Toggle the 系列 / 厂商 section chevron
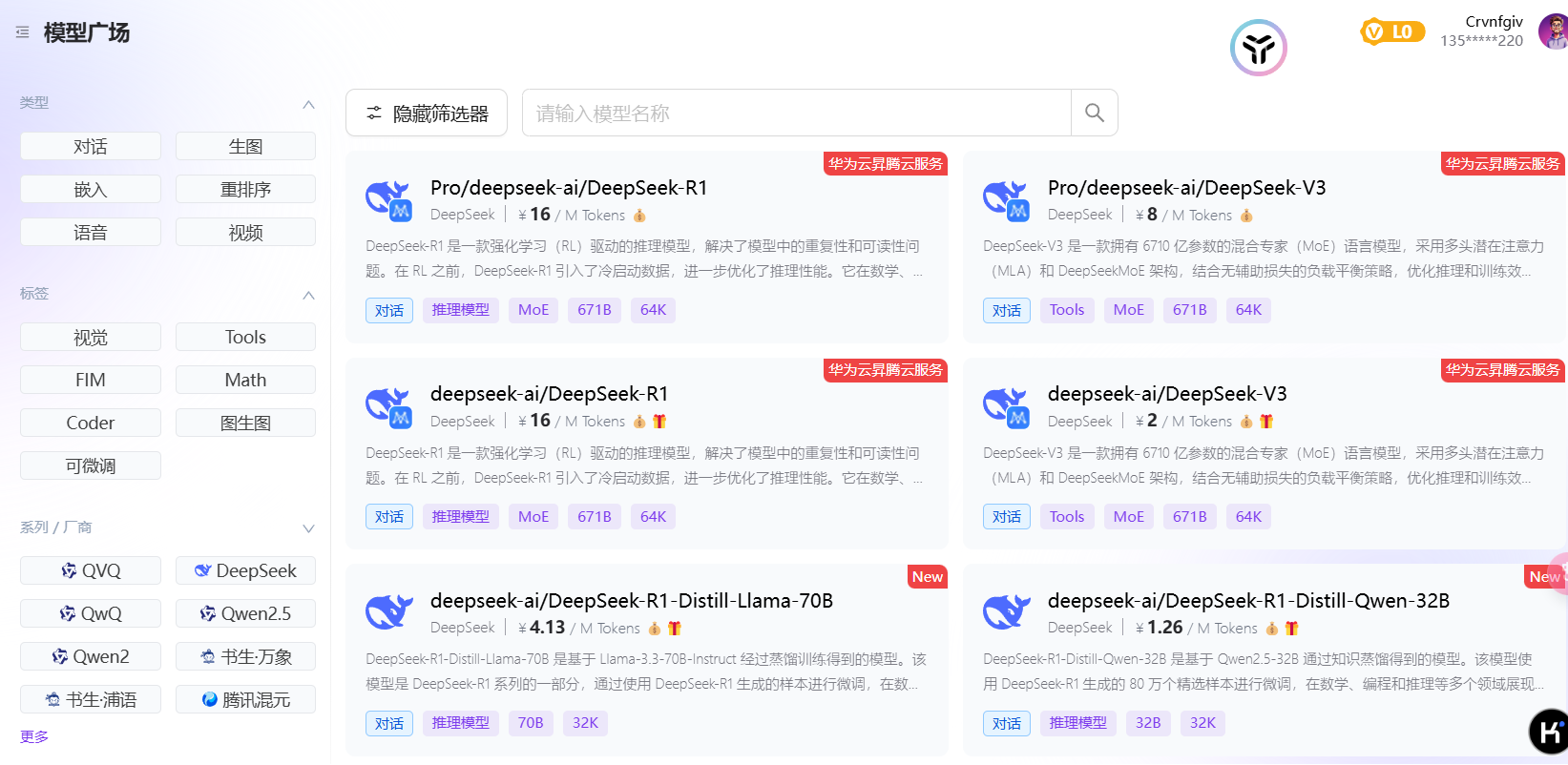The height and width of the screenshot is (765, 1568). coord(308,528)
